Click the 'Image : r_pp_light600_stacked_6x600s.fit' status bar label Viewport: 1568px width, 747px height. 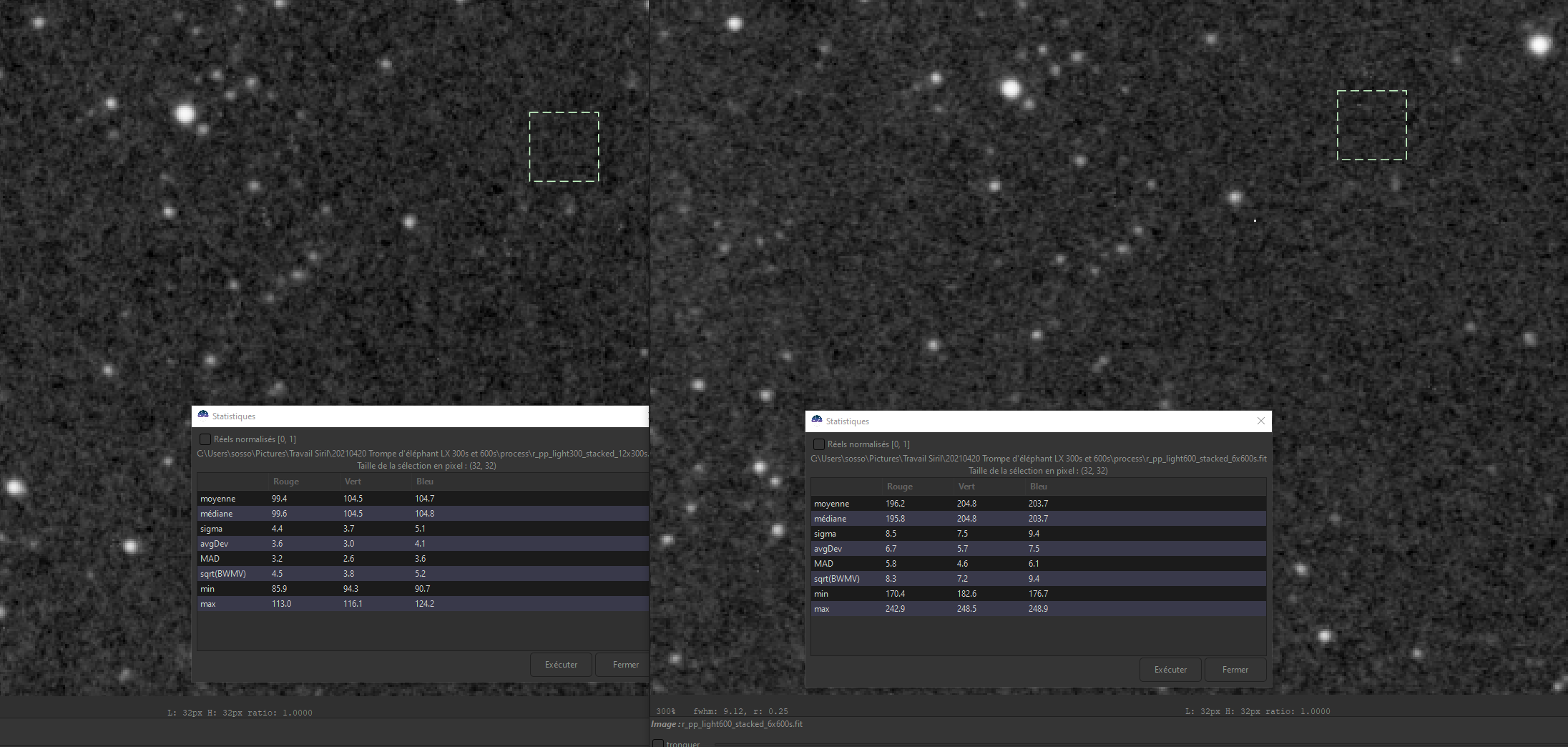coord(727,724)
